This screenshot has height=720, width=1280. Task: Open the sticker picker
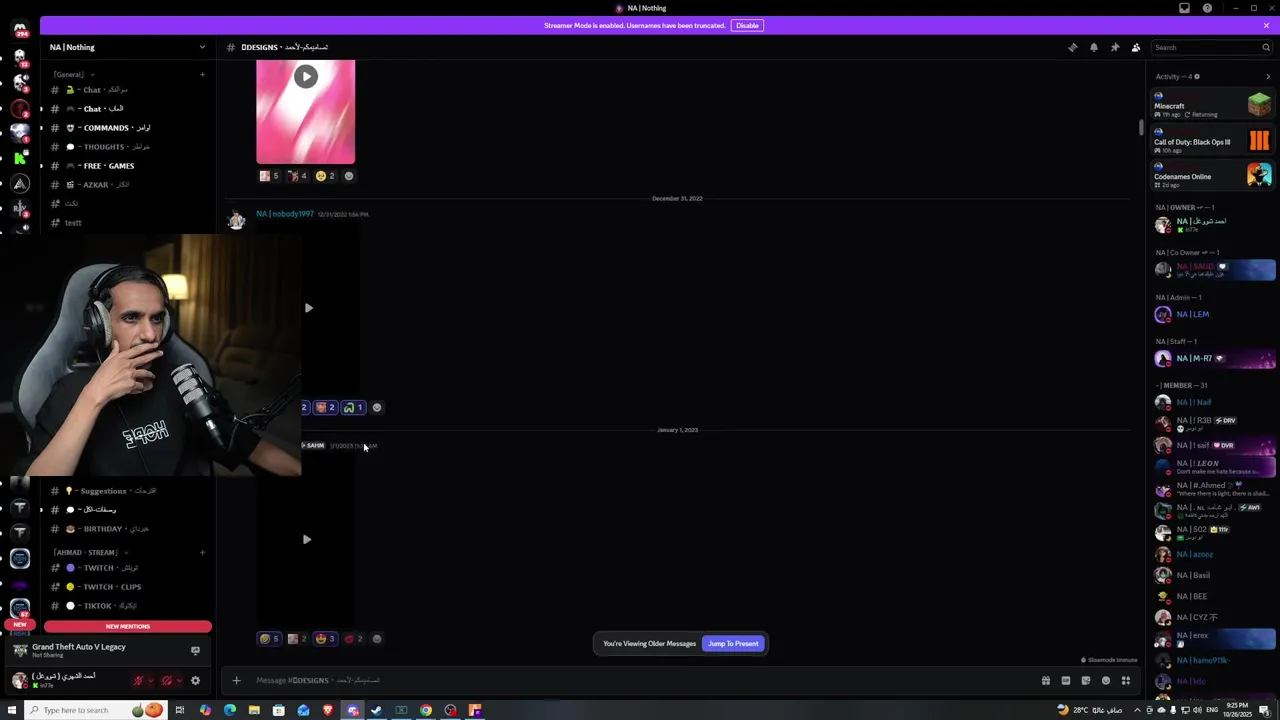tap(1086, 681)
